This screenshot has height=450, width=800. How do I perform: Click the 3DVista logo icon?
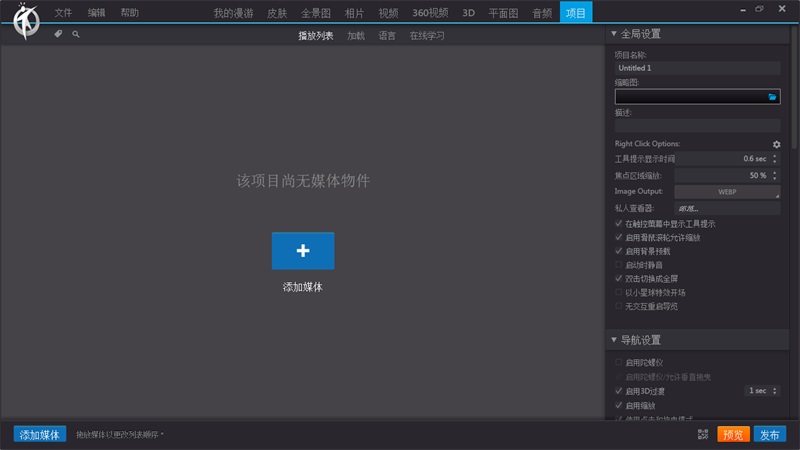pyautogui.click(x=26, y=21)
